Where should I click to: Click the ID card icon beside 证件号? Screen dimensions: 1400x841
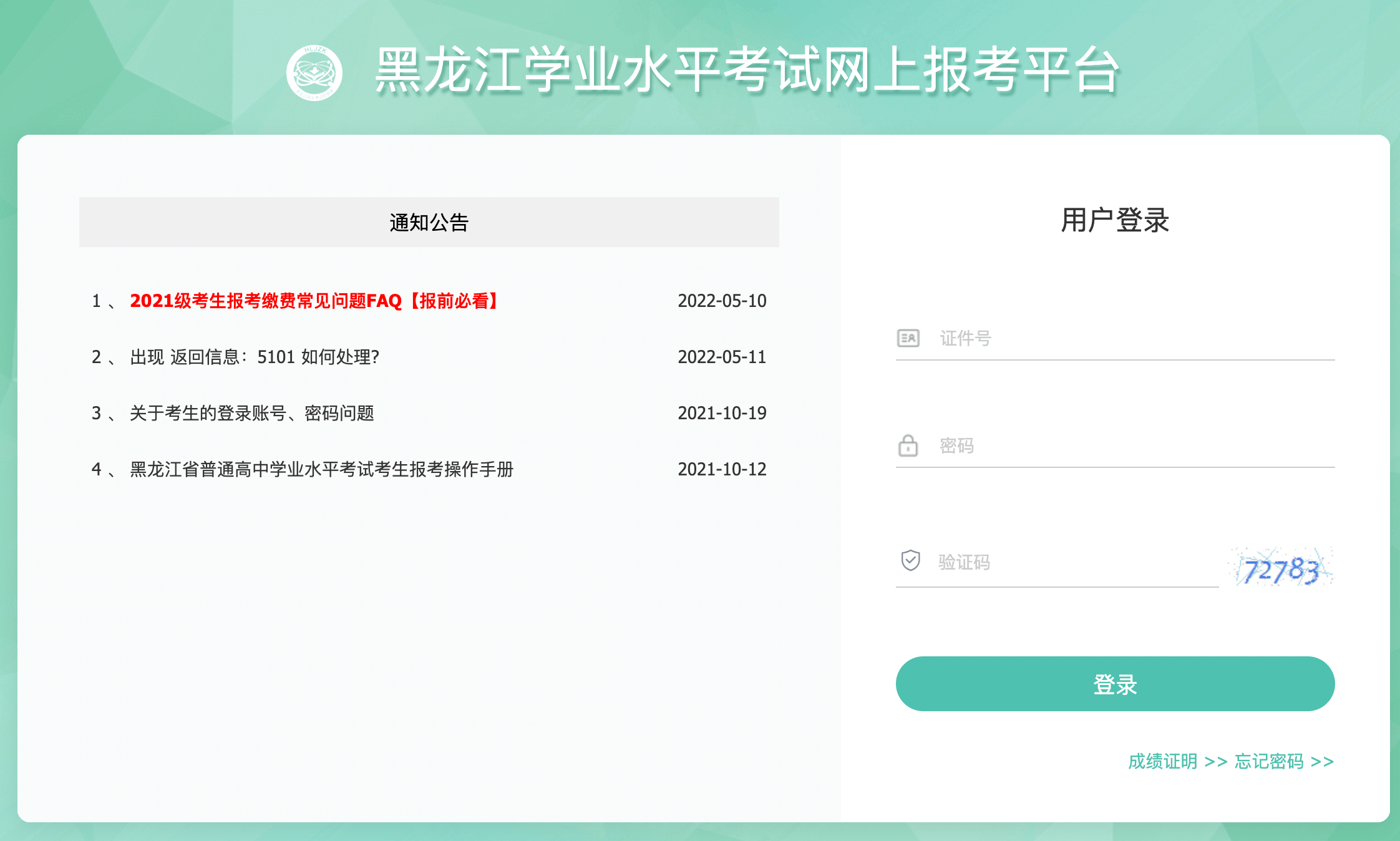(908, 338)
